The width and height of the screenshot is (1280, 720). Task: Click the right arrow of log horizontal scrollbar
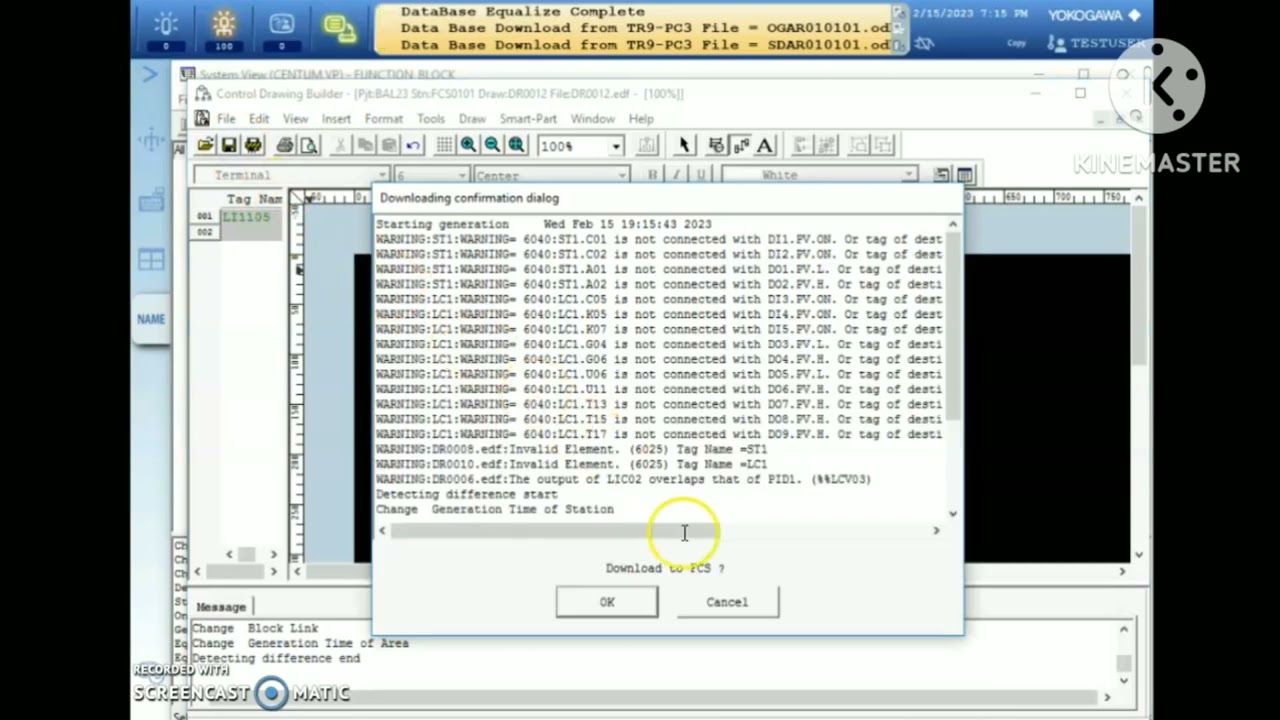936,531
